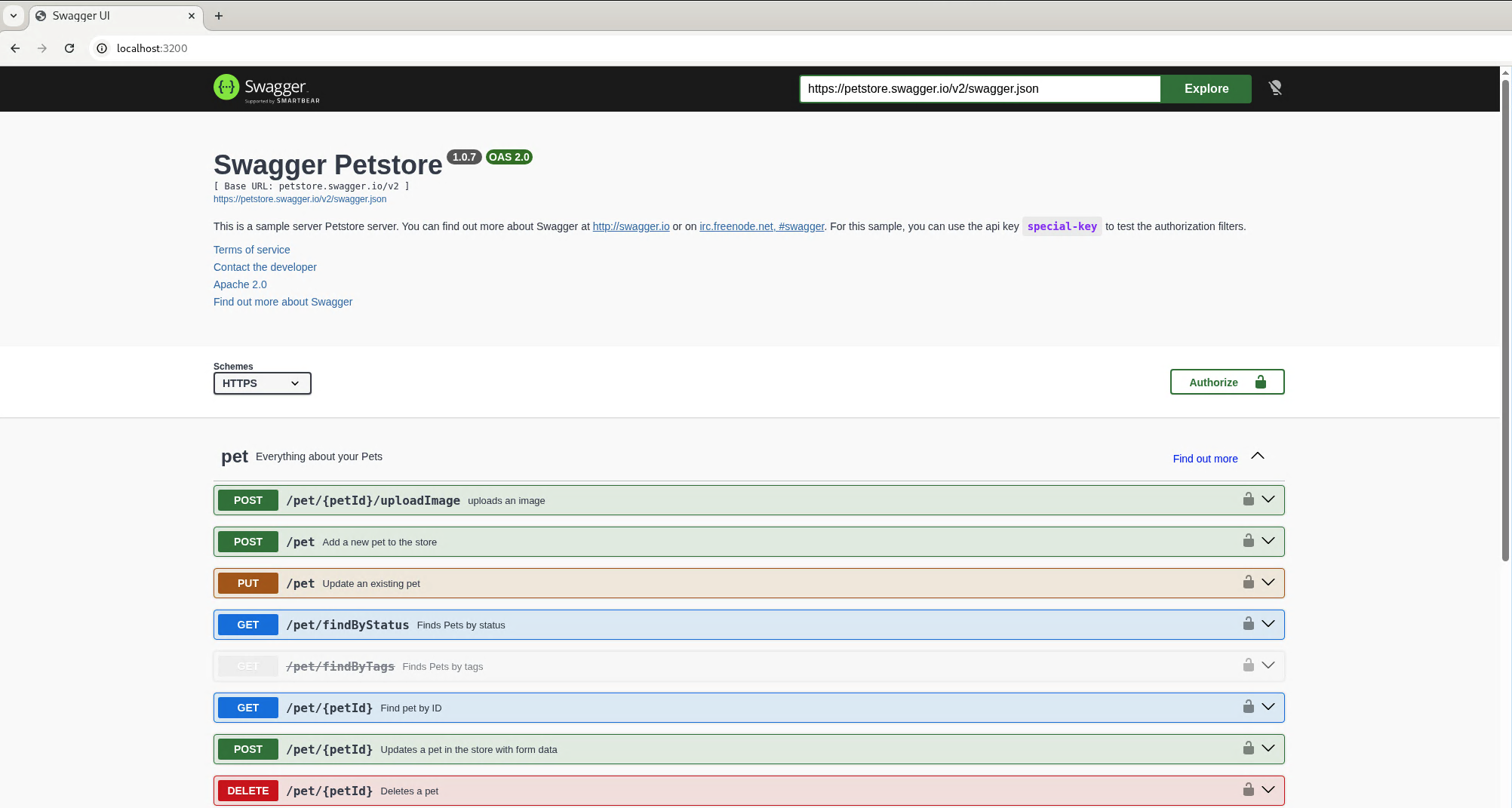The height and width of the screenshot is (808, 1512).
Task: Expand the POST /pet/{petId}/uploadImage operation chevron
Action: (1268, 499)
